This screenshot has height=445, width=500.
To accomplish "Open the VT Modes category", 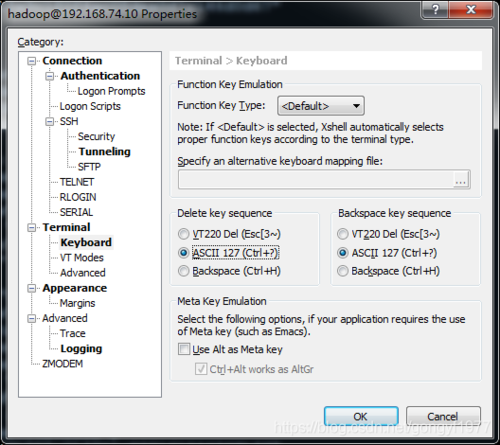I will [82, 258].
